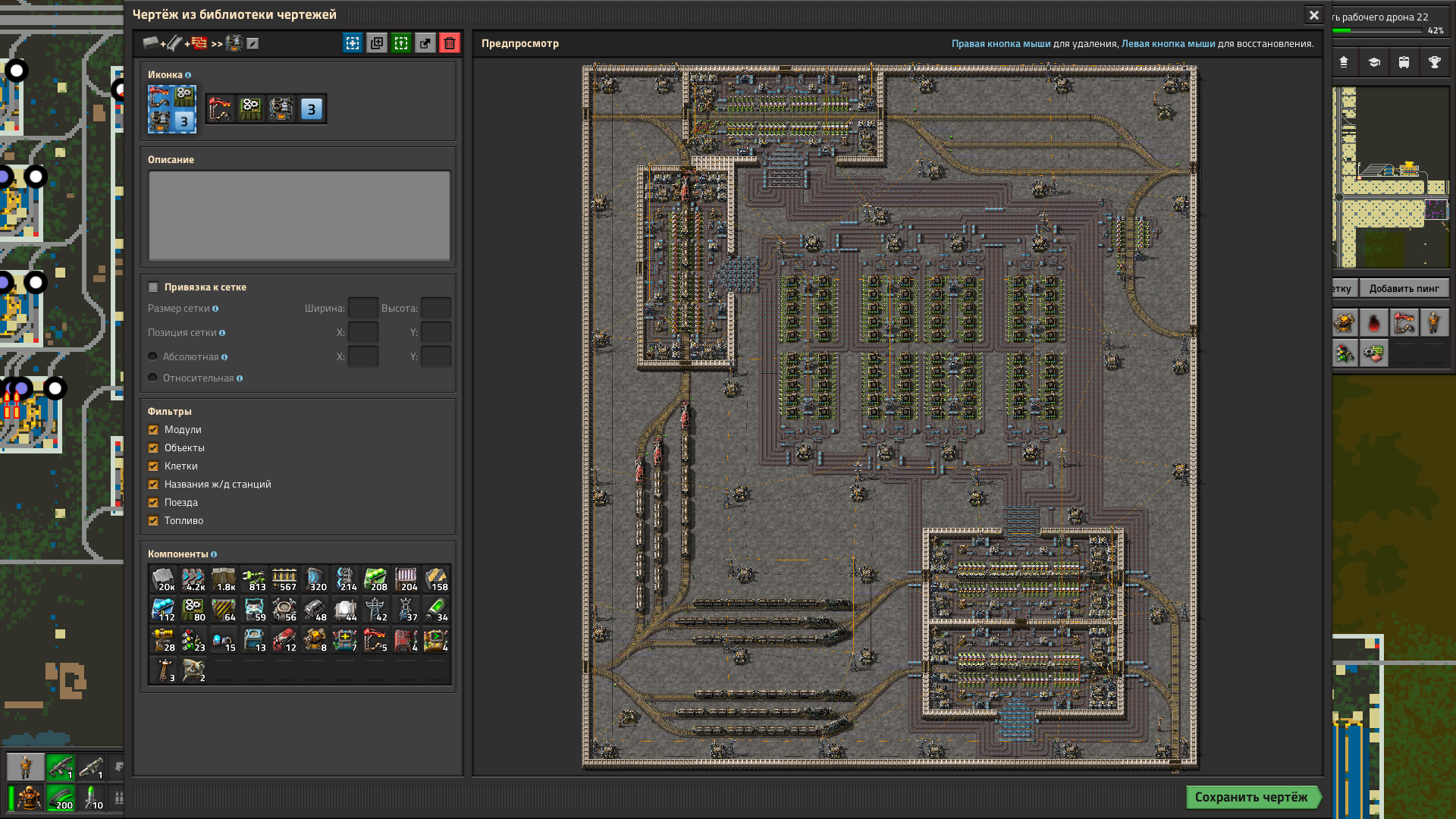Click the green dashed-square arrow icon
This screenshot has width=1456, height=819.
[401, 43]
